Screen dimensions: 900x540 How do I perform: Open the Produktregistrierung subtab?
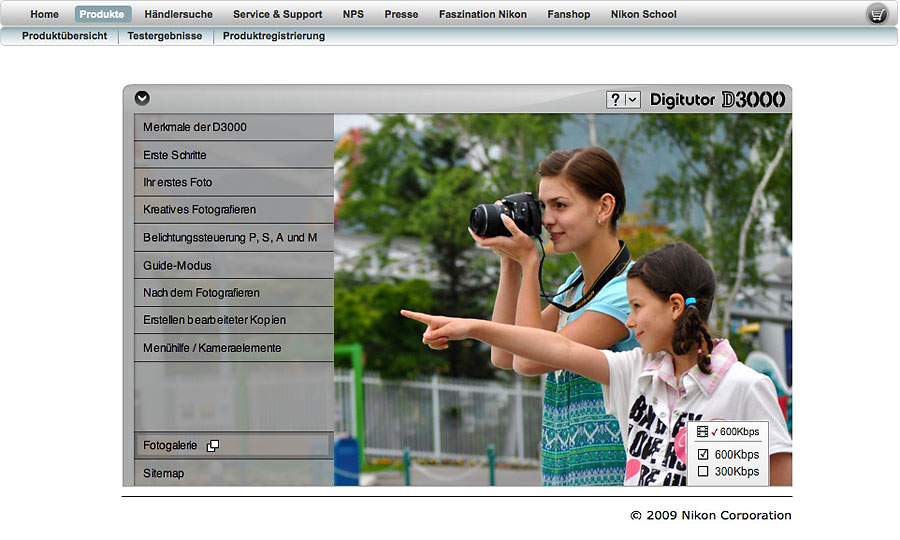[x=273, y=36]
